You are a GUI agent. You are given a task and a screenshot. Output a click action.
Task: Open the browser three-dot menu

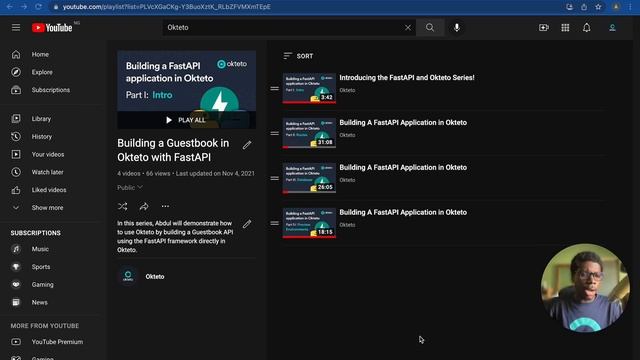(631, 7)
